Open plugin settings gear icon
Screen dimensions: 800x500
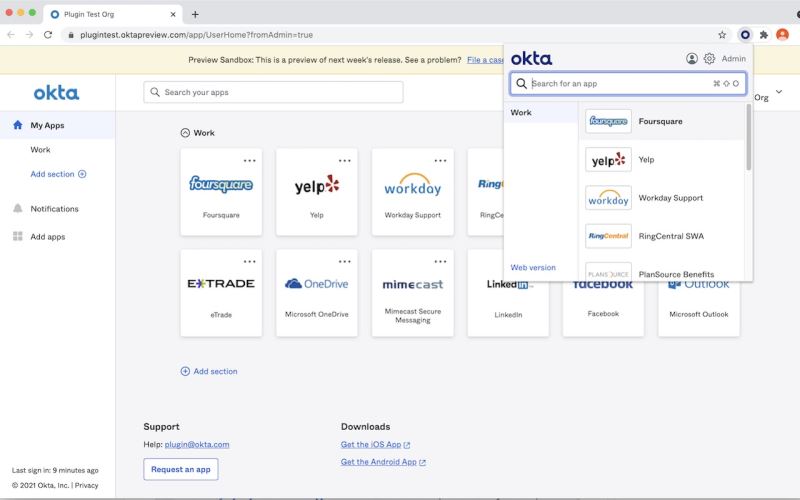[x=709, y=59]
